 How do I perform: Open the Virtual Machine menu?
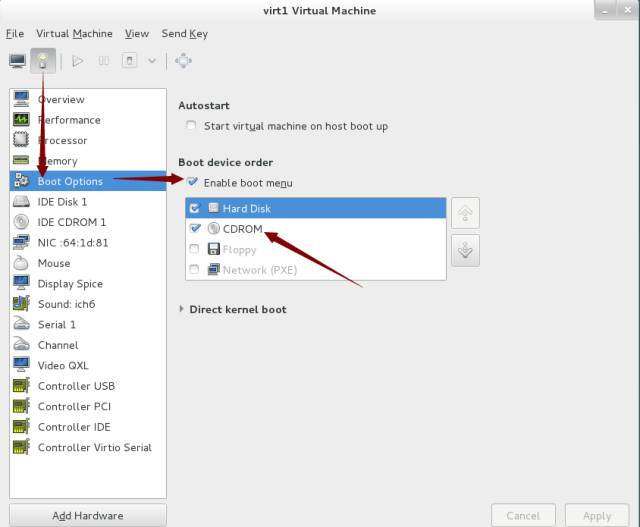pos(74,33)
